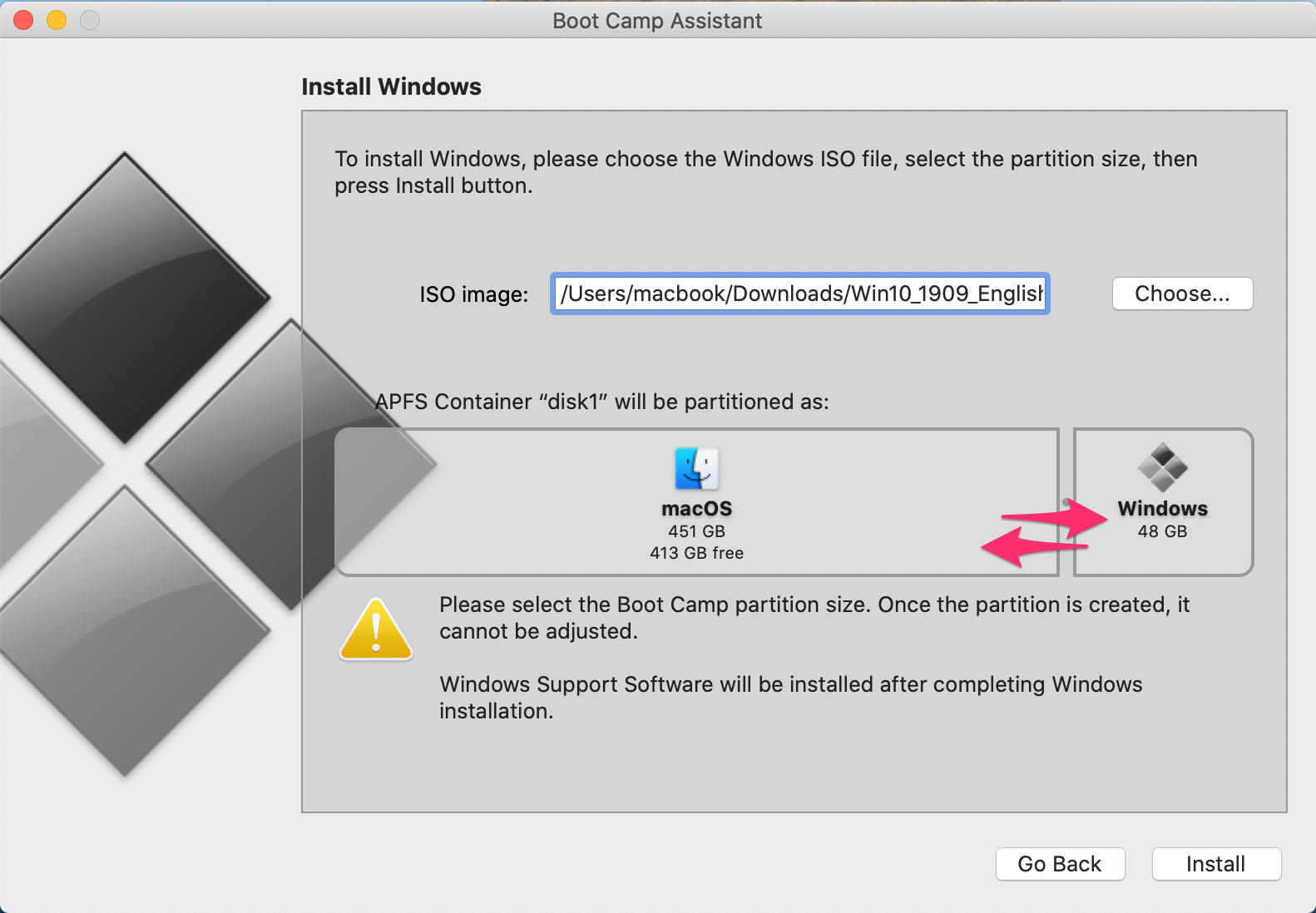Click the bold Windows label above 48 GB
Screen dimensions: 1316x913
[x=1162, y=508]
